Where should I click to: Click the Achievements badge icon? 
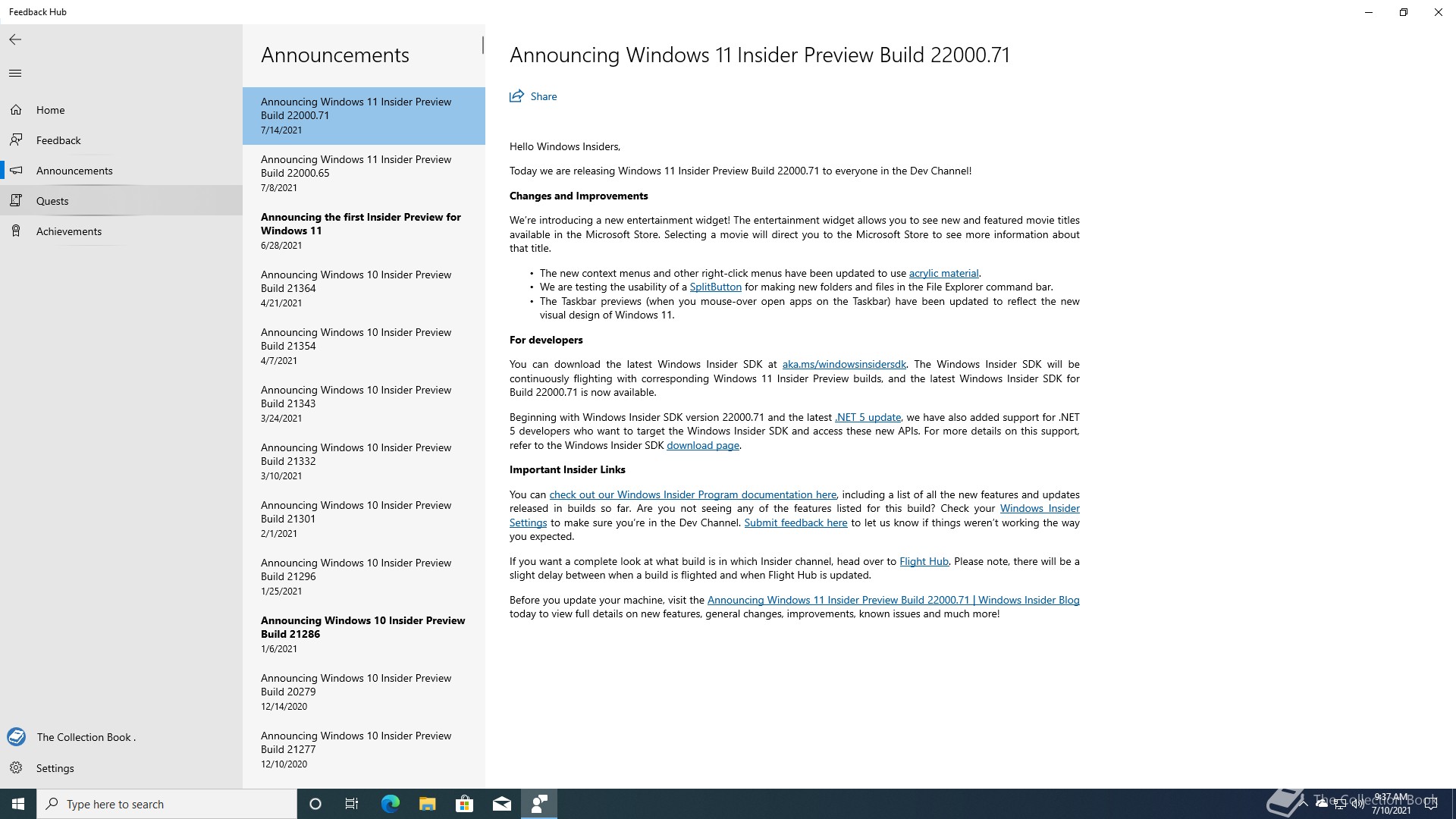[x=16, y=231]
